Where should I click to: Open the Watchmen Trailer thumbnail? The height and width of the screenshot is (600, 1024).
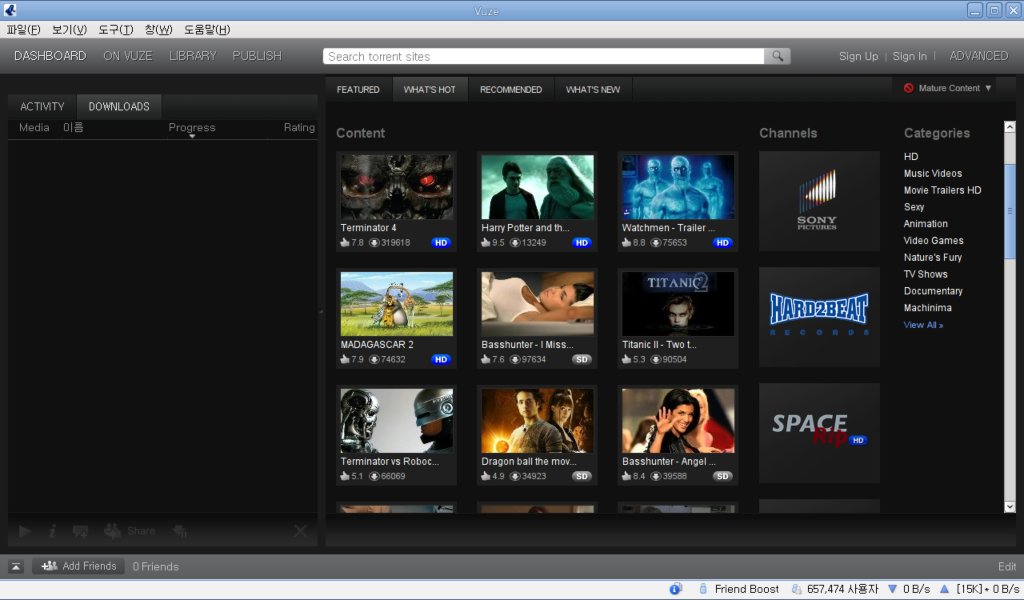pos(678,187)
